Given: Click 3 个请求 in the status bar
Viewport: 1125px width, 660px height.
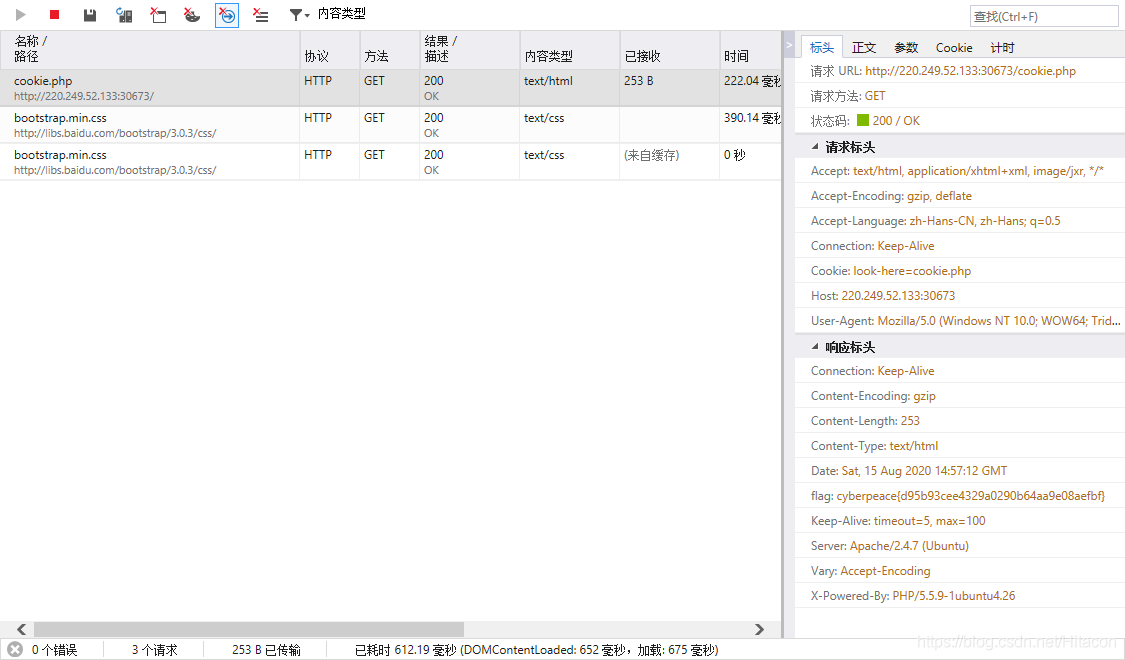Looking at the screenshot, I should pyautogui.click(x=154, y=650).
